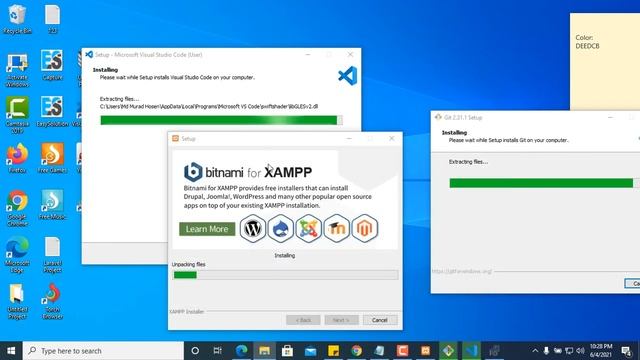This screenshot has height=360, width=640.
Task: Launch Torch Browser from the desktop
Action: tap(52, 301)
